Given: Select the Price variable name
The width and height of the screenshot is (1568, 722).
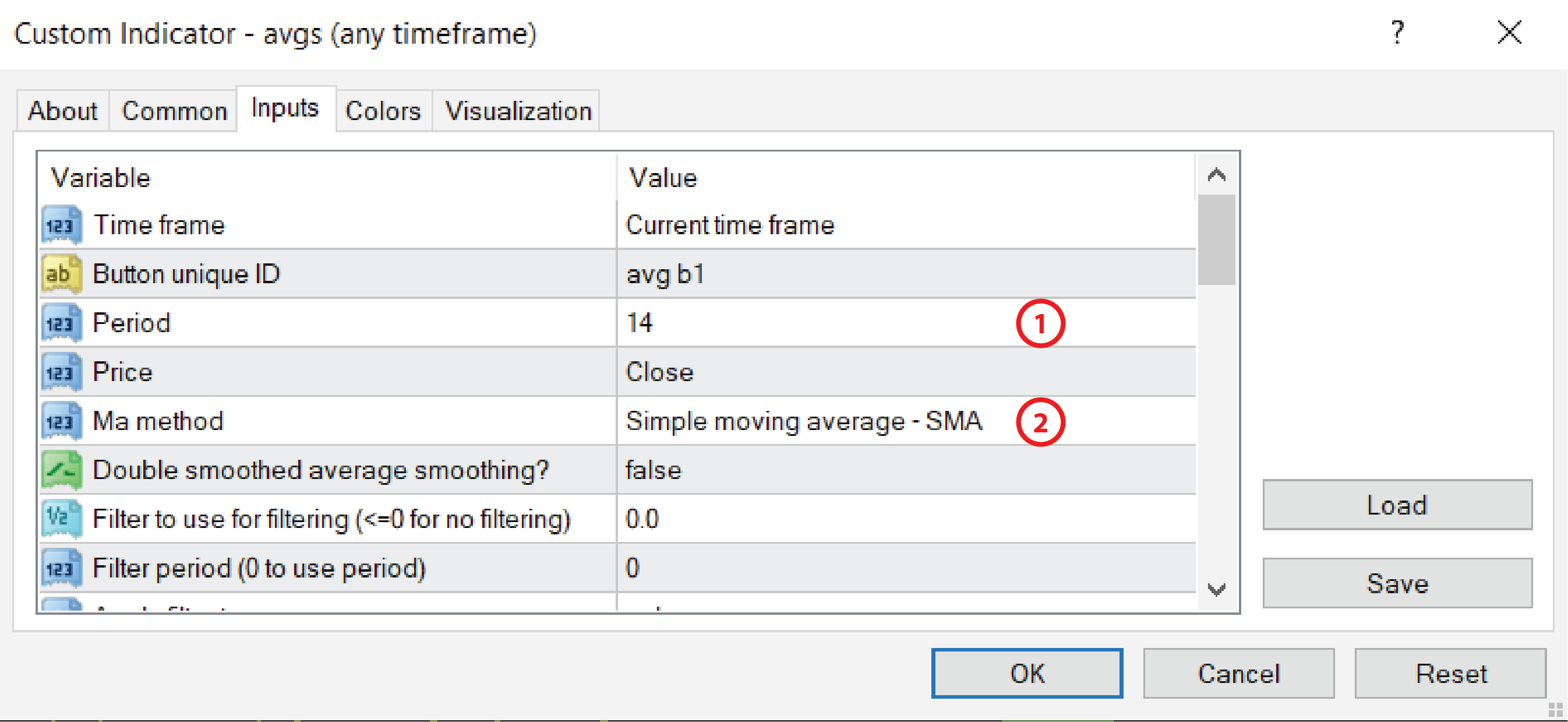Looking at the screenshot, I should [122, 372].
